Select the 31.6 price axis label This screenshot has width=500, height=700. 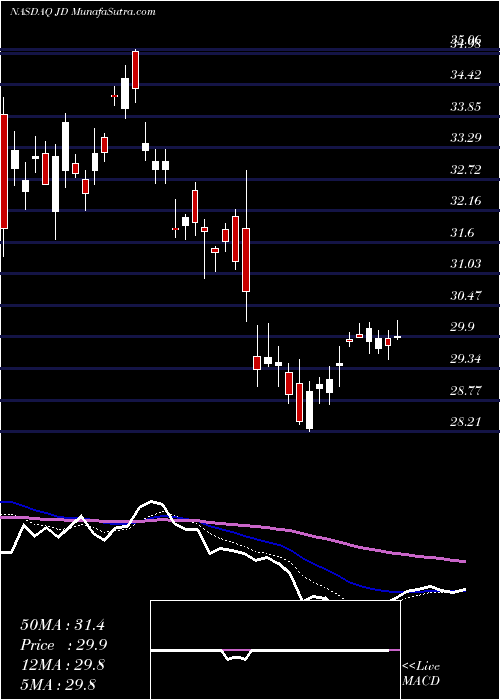pyautogui.click(x=462, y=233)
